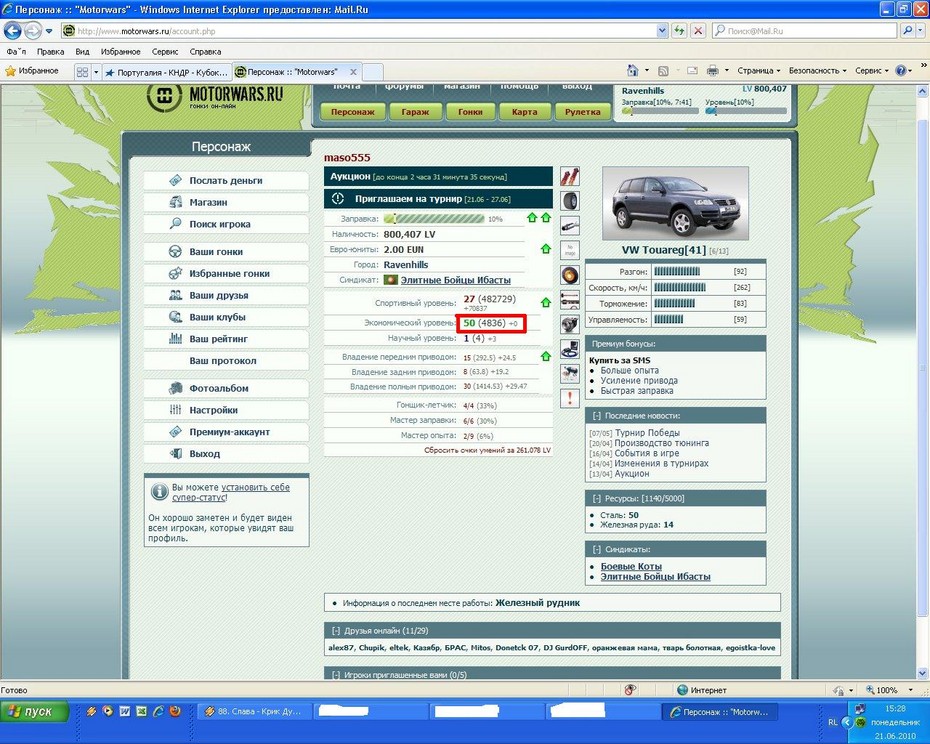Open Настройки in the sidebar

(226, 410)
